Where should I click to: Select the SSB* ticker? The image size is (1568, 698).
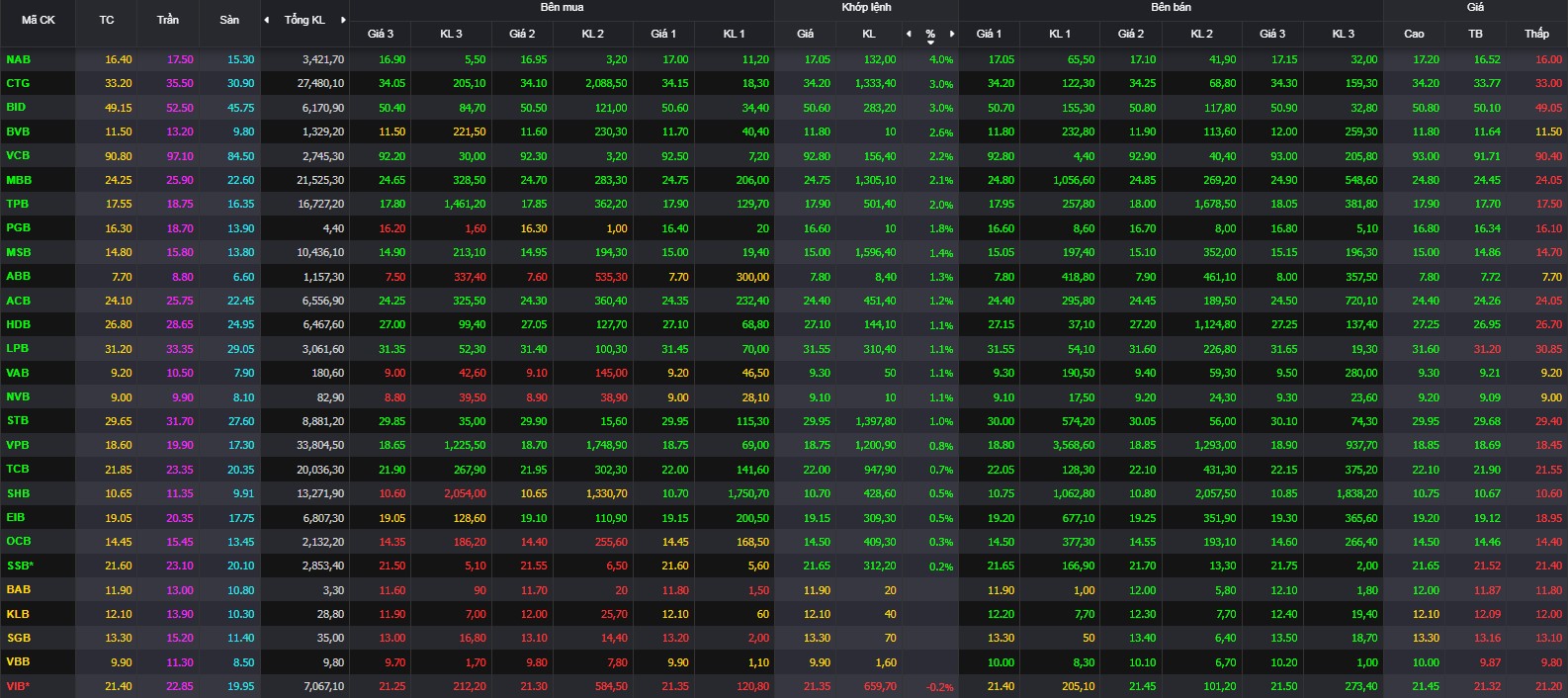(x=20, y=566)
